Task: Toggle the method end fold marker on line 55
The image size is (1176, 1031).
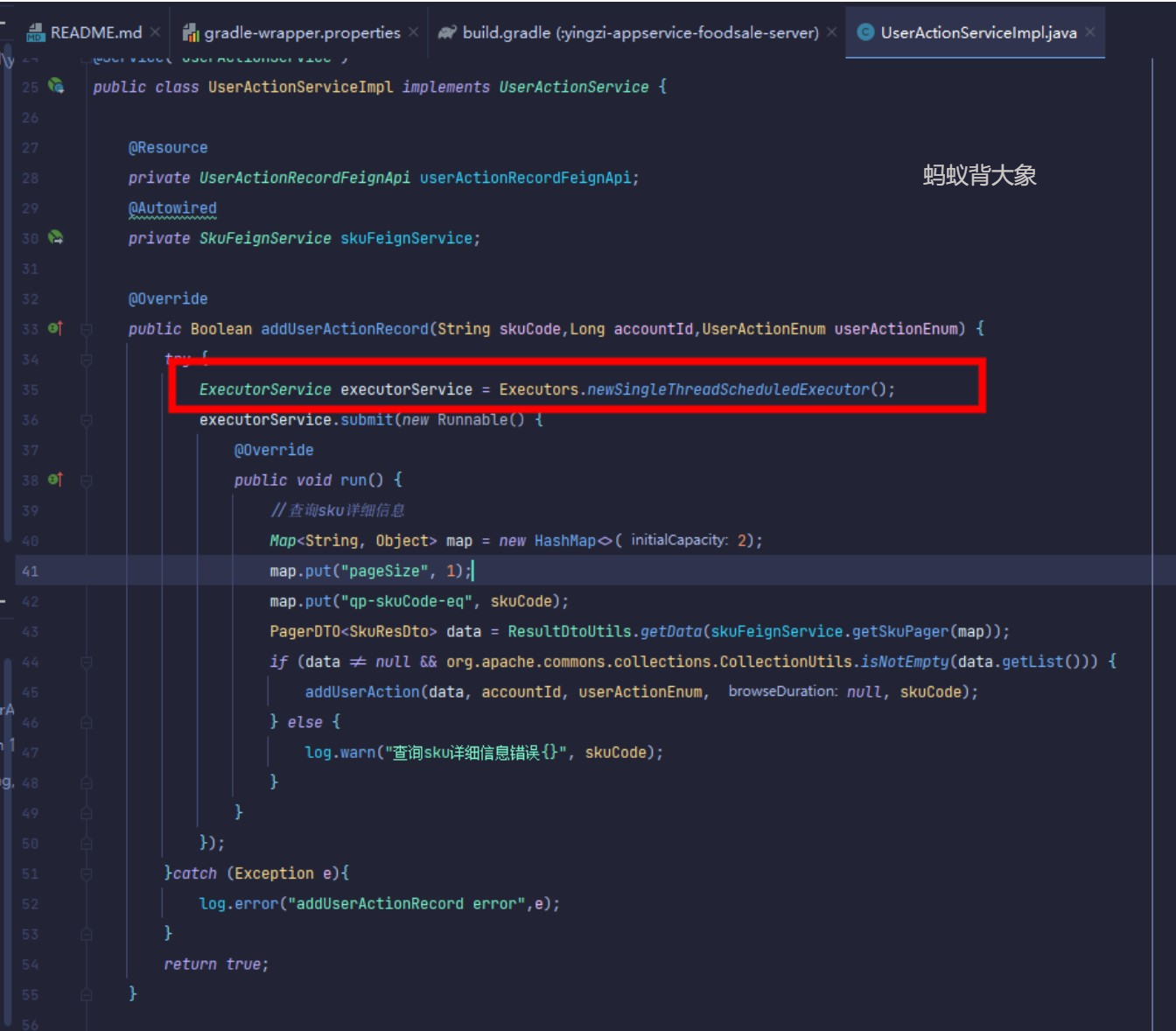Action: click(x=87, y=995)
